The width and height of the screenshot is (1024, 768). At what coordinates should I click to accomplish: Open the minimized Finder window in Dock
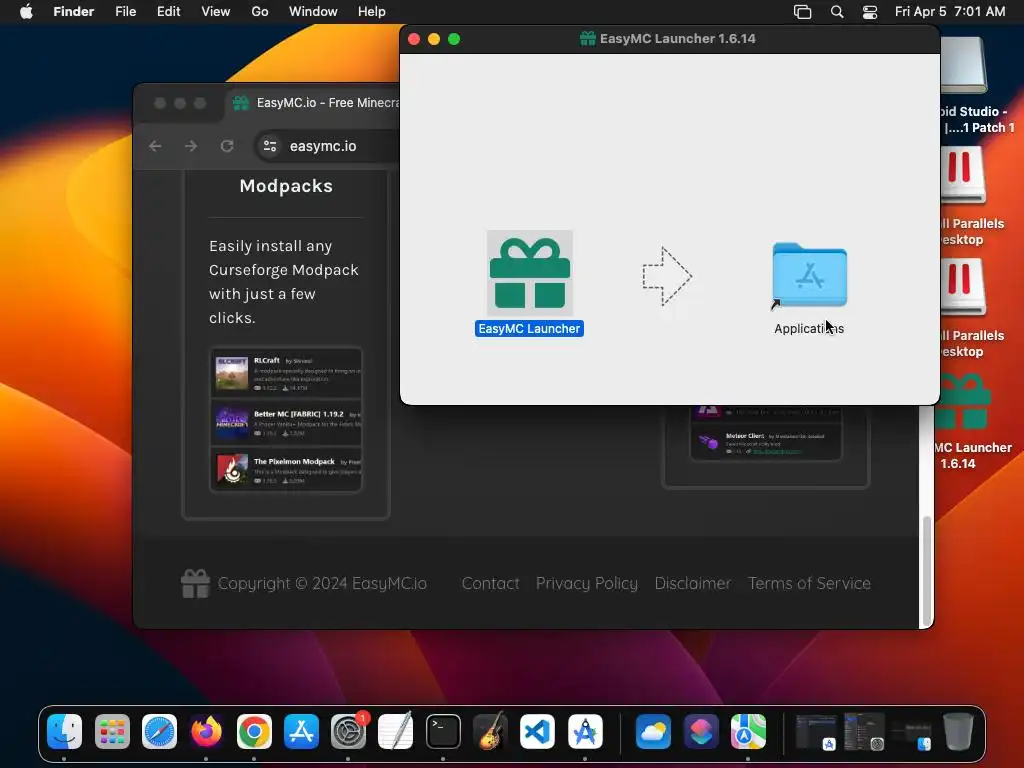click(911, 735)
